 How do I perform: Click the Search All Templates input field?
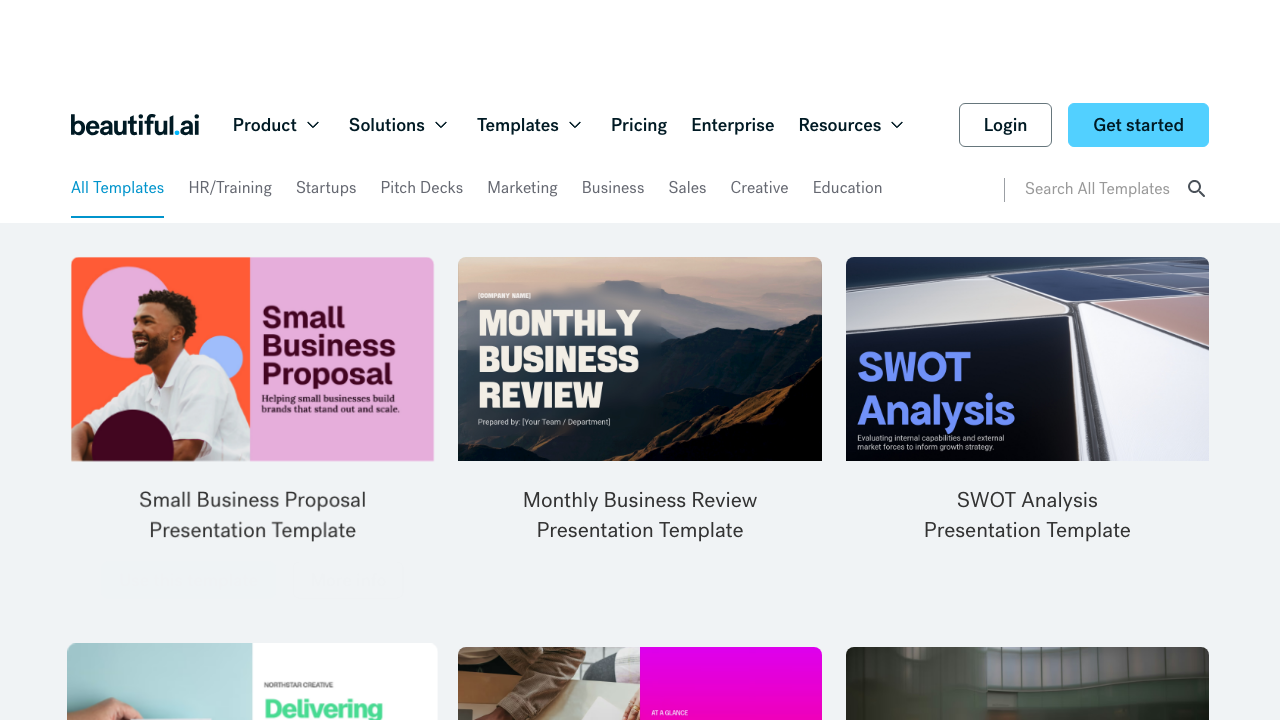pos(1097,188)
